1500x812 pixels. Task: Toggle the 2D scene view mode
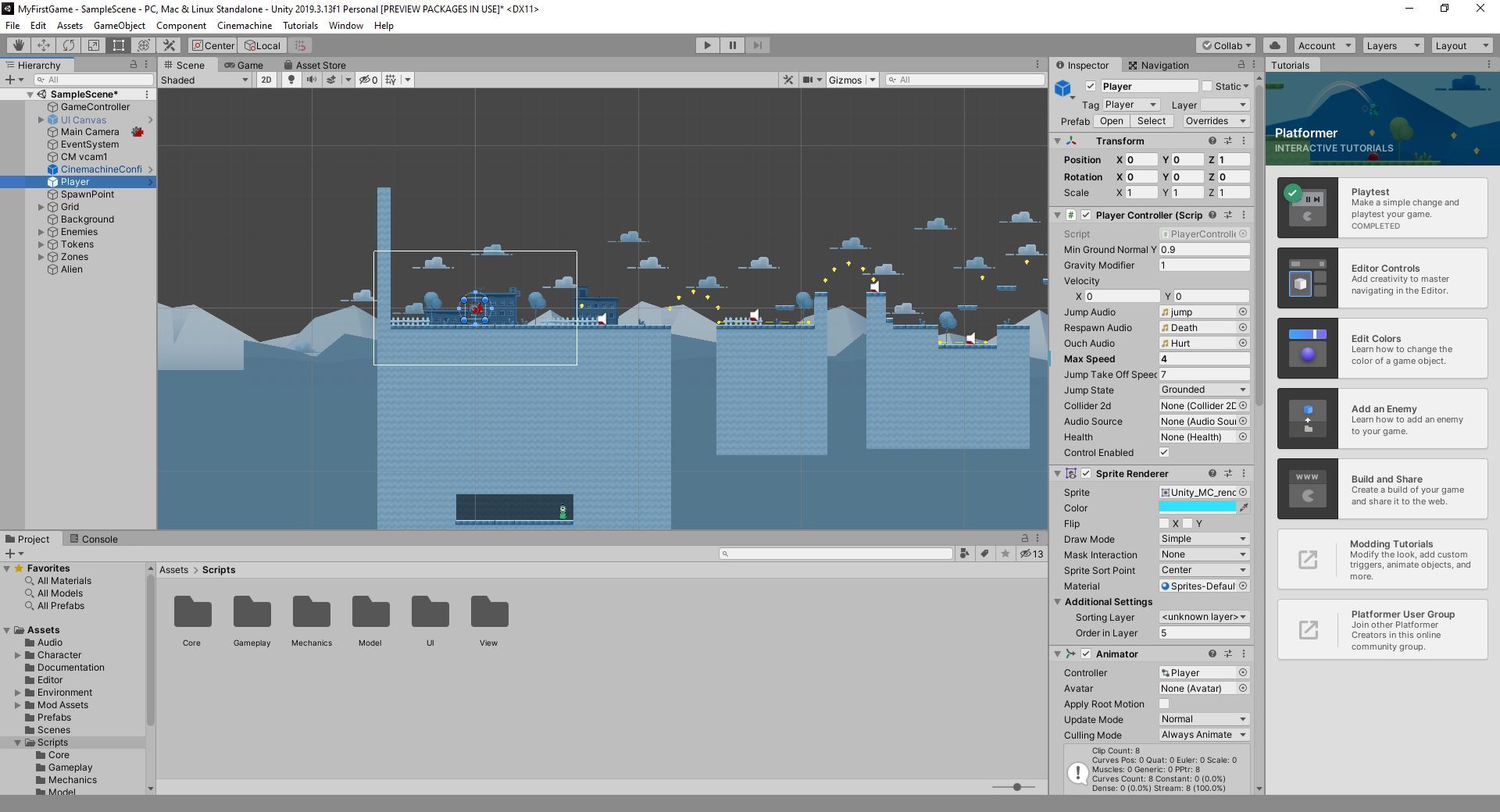click(x=266, y=80)
